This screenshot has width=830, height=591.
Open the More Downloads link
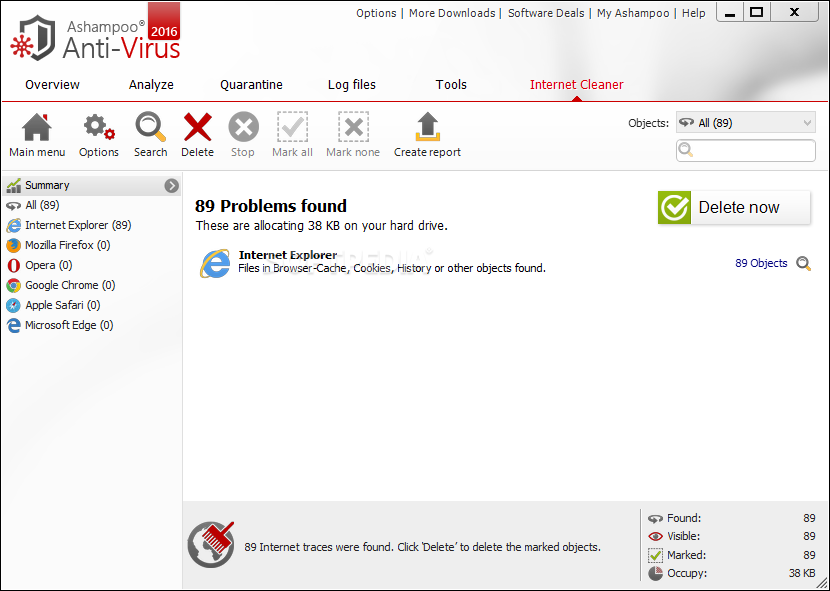point(452,13)
